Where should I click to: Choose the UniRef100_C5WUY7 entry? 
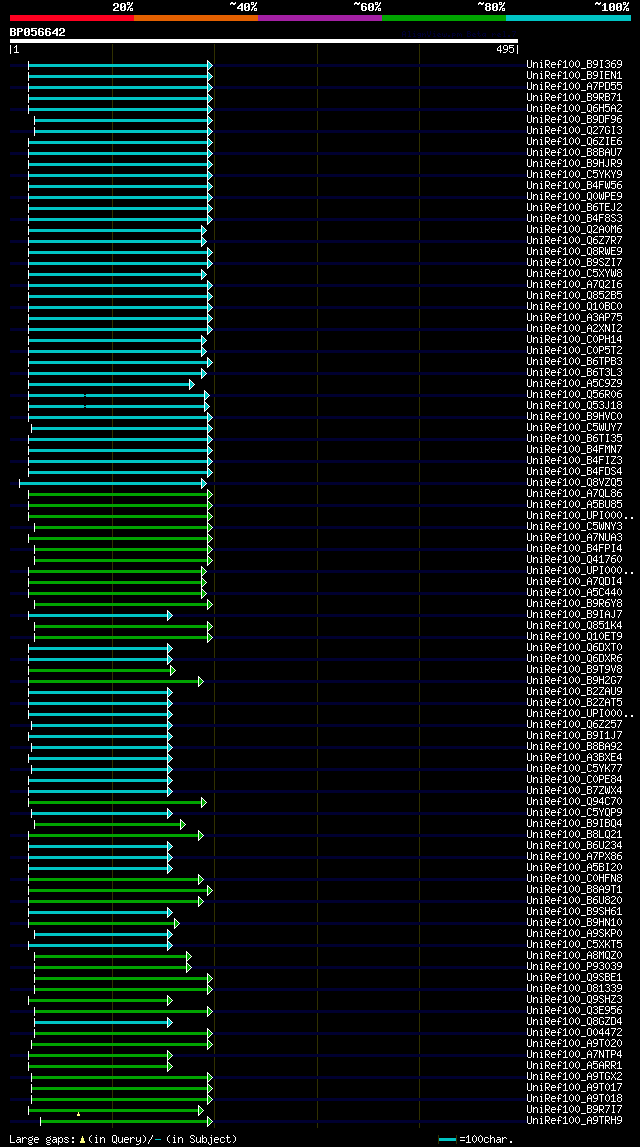click(x=574, y=427)
